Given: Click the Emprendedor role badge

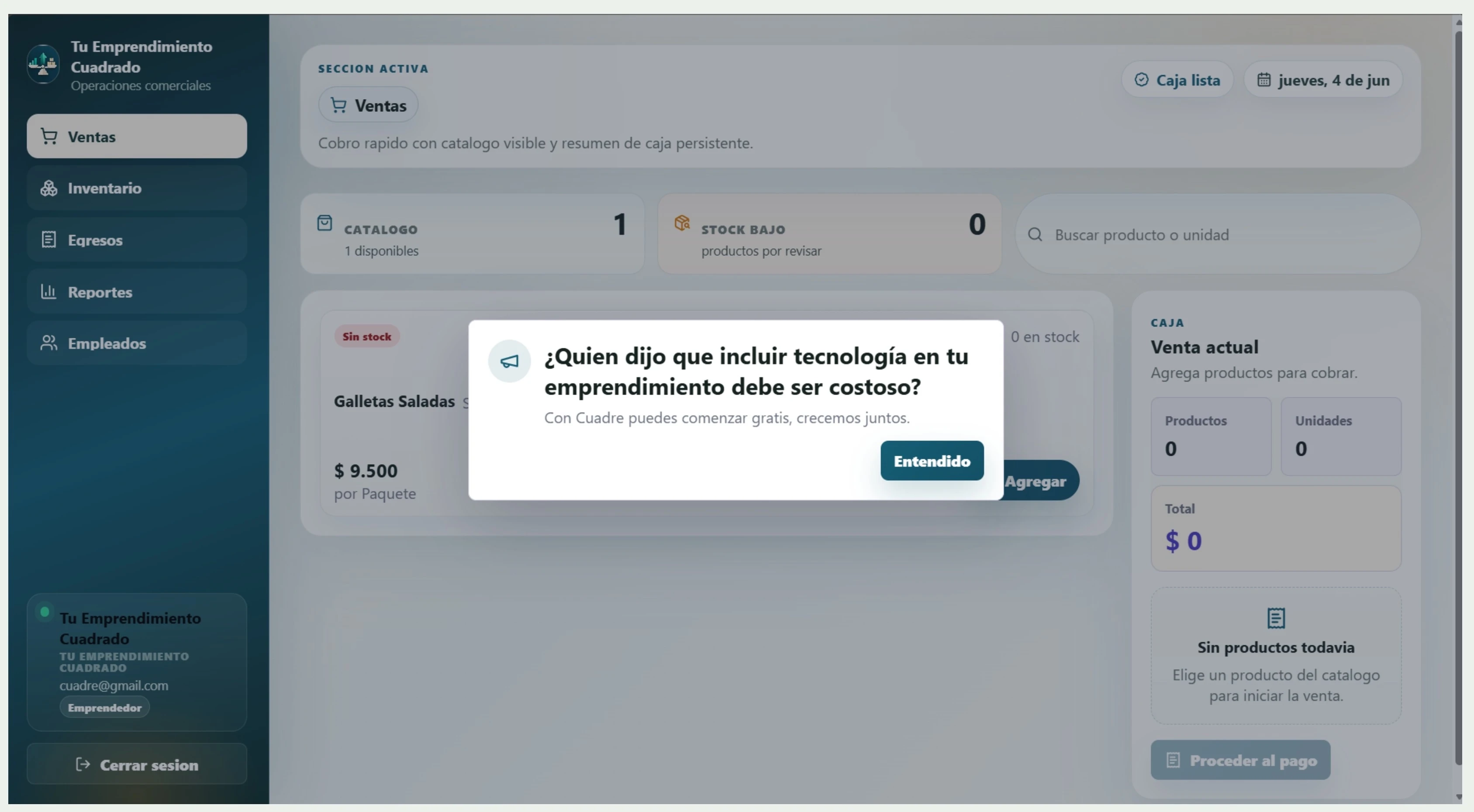Looking at the screenshot, I should point(105,707).
